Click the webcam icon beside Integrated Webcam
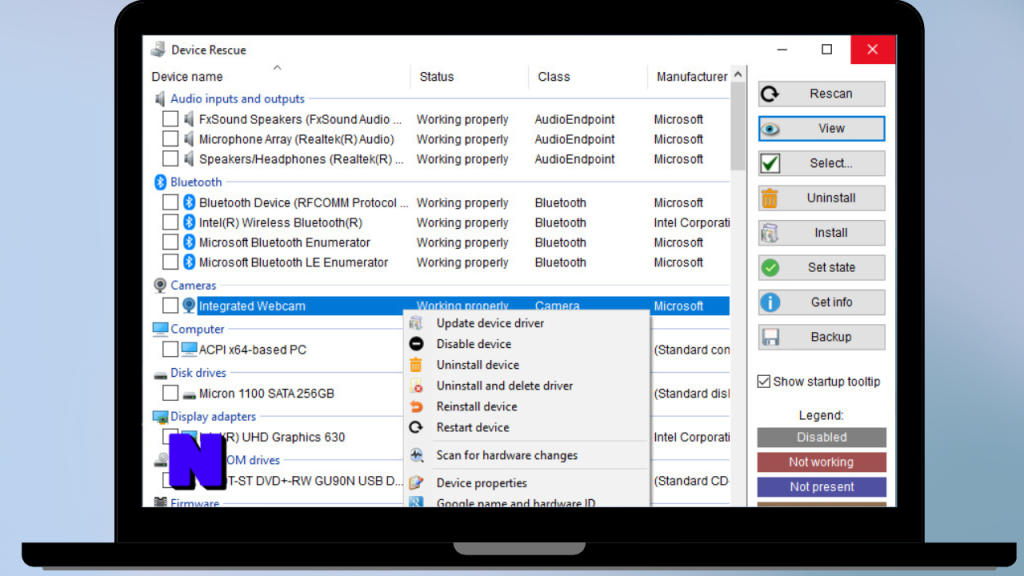Image resolution: width=1024 pixels, height=576 pixels. (x=189, y=306)
